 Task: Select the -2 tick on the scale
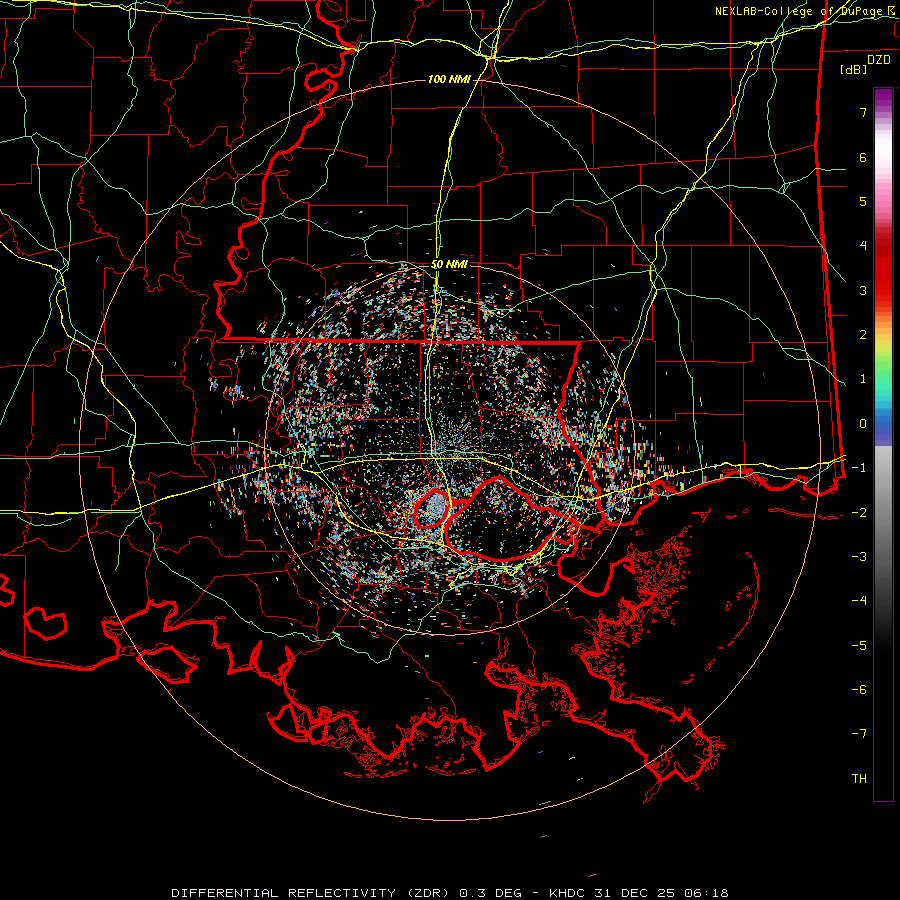[x=859, y=513]
